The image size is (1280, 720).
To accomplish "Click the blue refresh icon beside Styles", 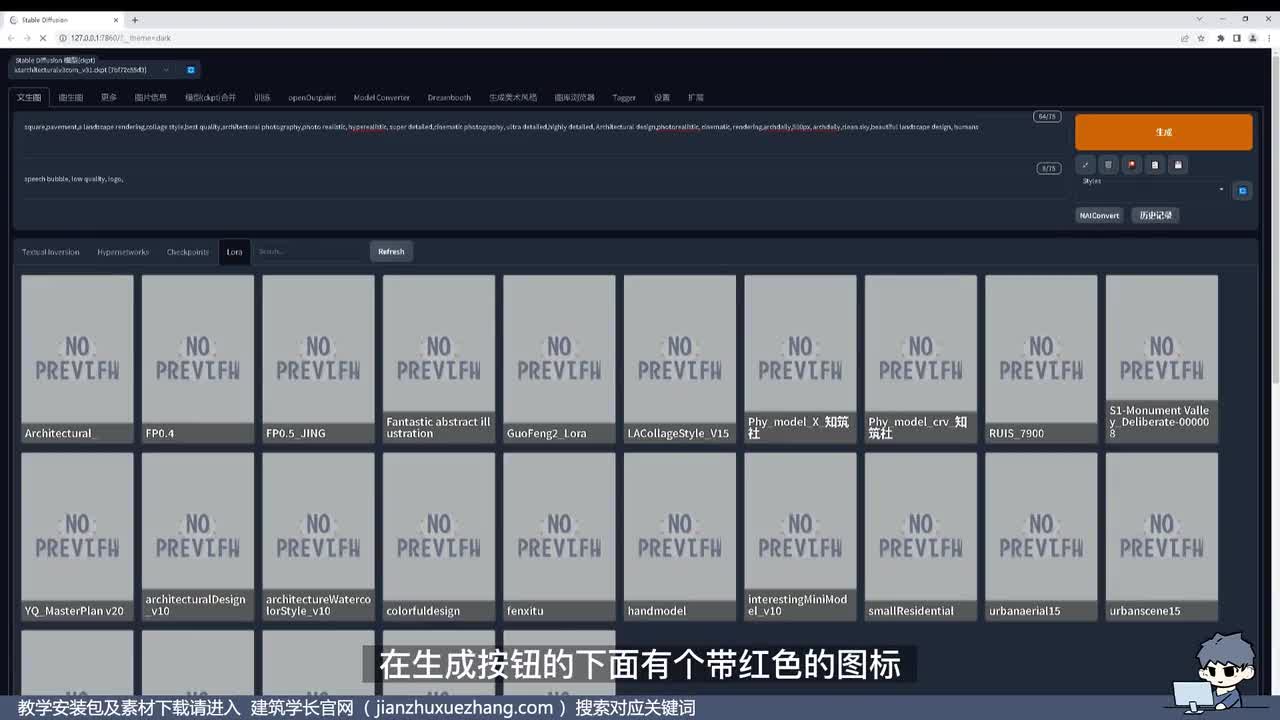I will click(x=1242, y=190).
